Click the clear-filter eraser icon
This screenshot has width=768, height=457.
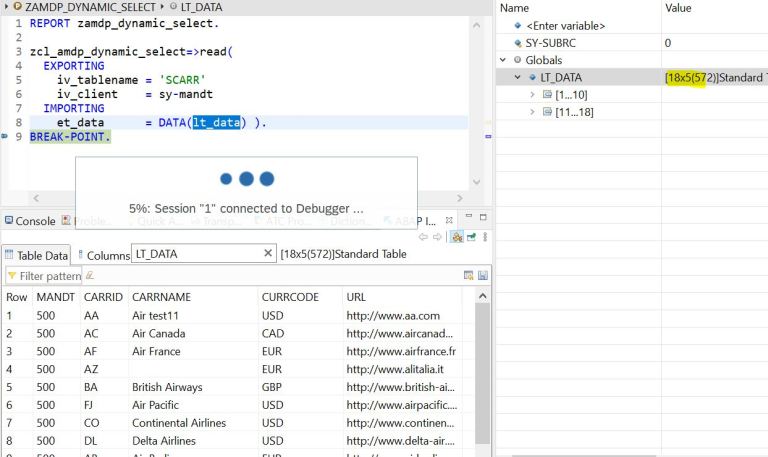point(90,275)
